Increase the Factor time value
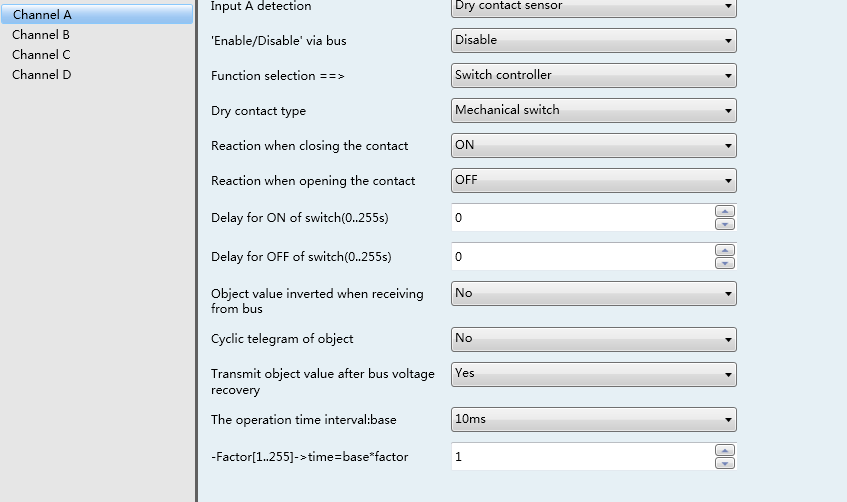 (x=725, y=450)
